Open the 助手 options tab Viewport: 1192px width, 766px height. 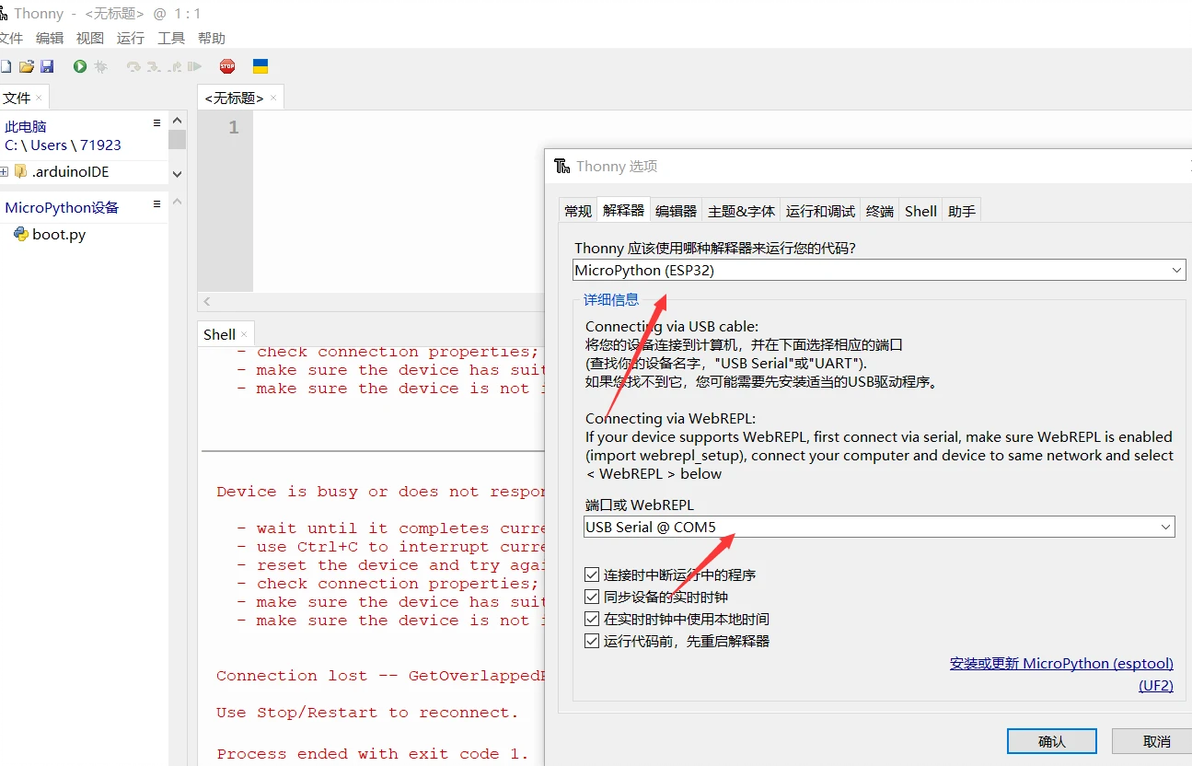pos(962,211)
